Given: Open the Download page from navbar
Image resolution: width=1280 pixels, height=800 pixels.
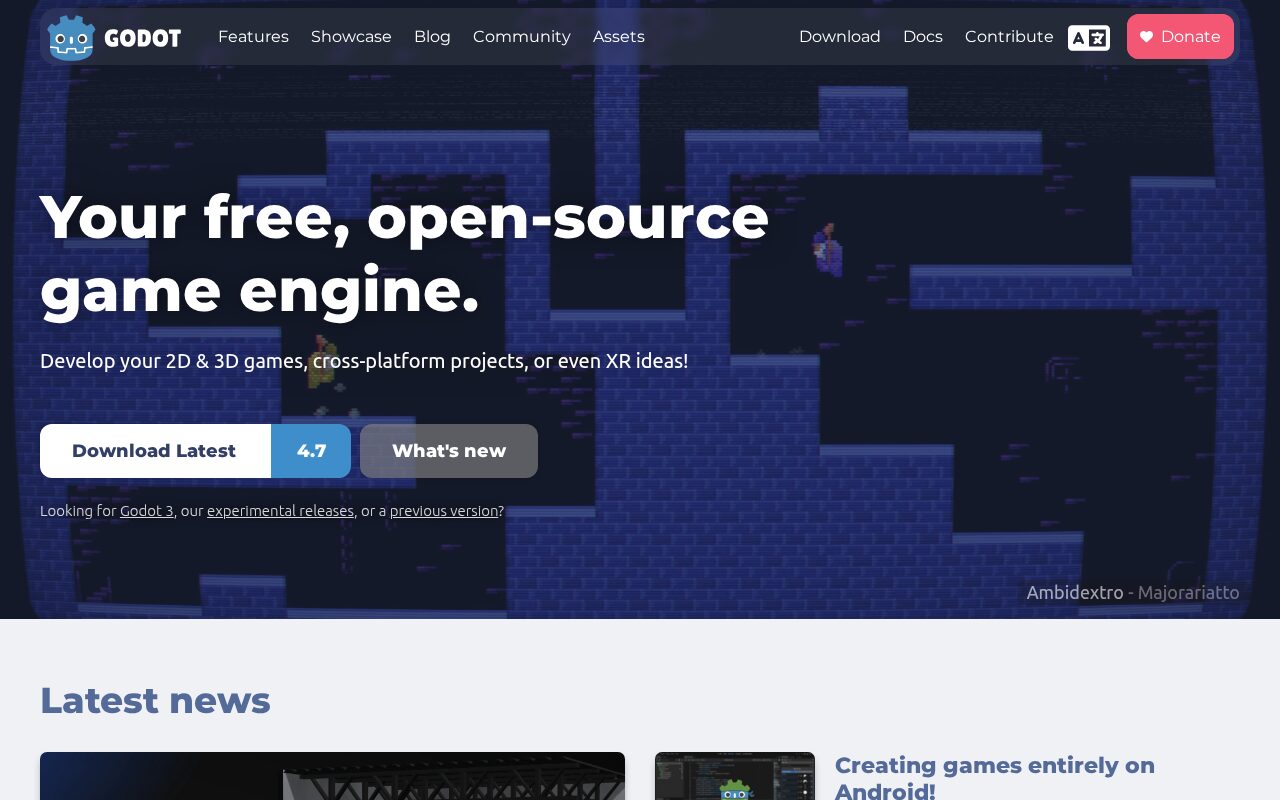Looking at the screenshot, I should coord(840,36).
